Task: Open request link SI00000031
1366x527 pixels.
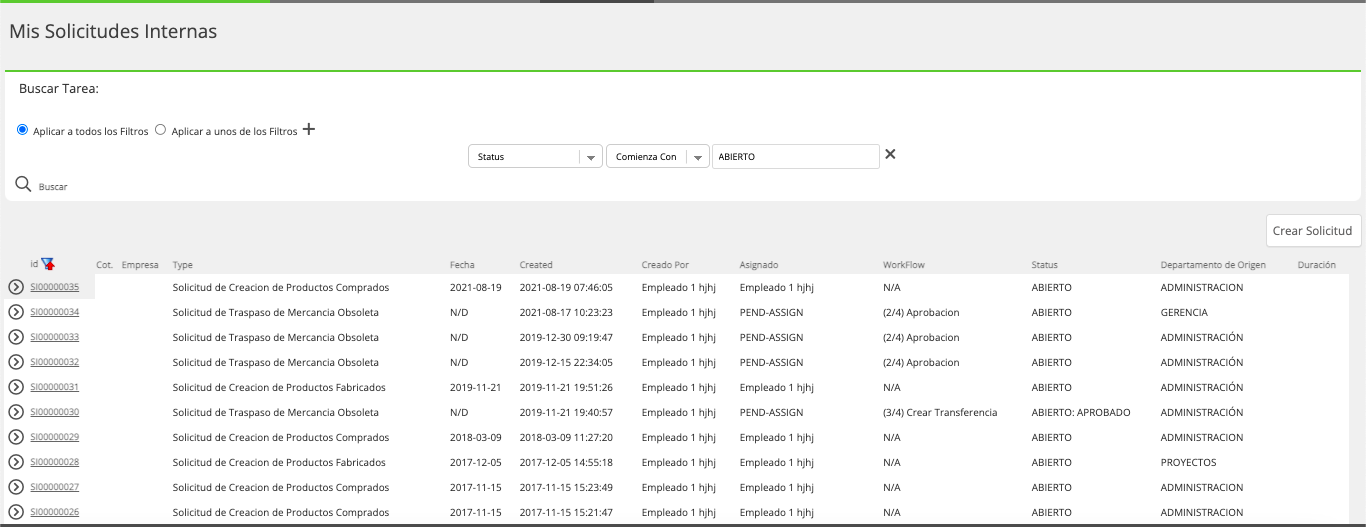Action: pyautogui.click(x=54, y=387)
